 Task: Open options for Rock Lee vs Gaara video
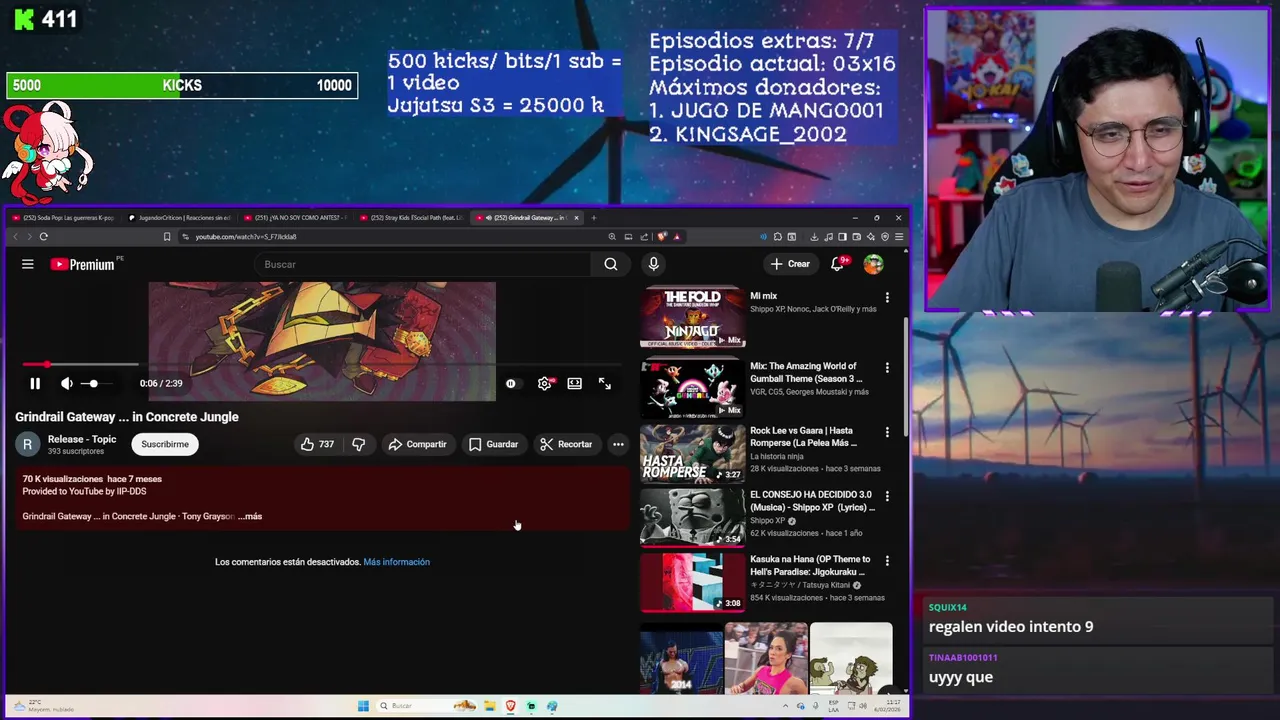click(886, 433)
